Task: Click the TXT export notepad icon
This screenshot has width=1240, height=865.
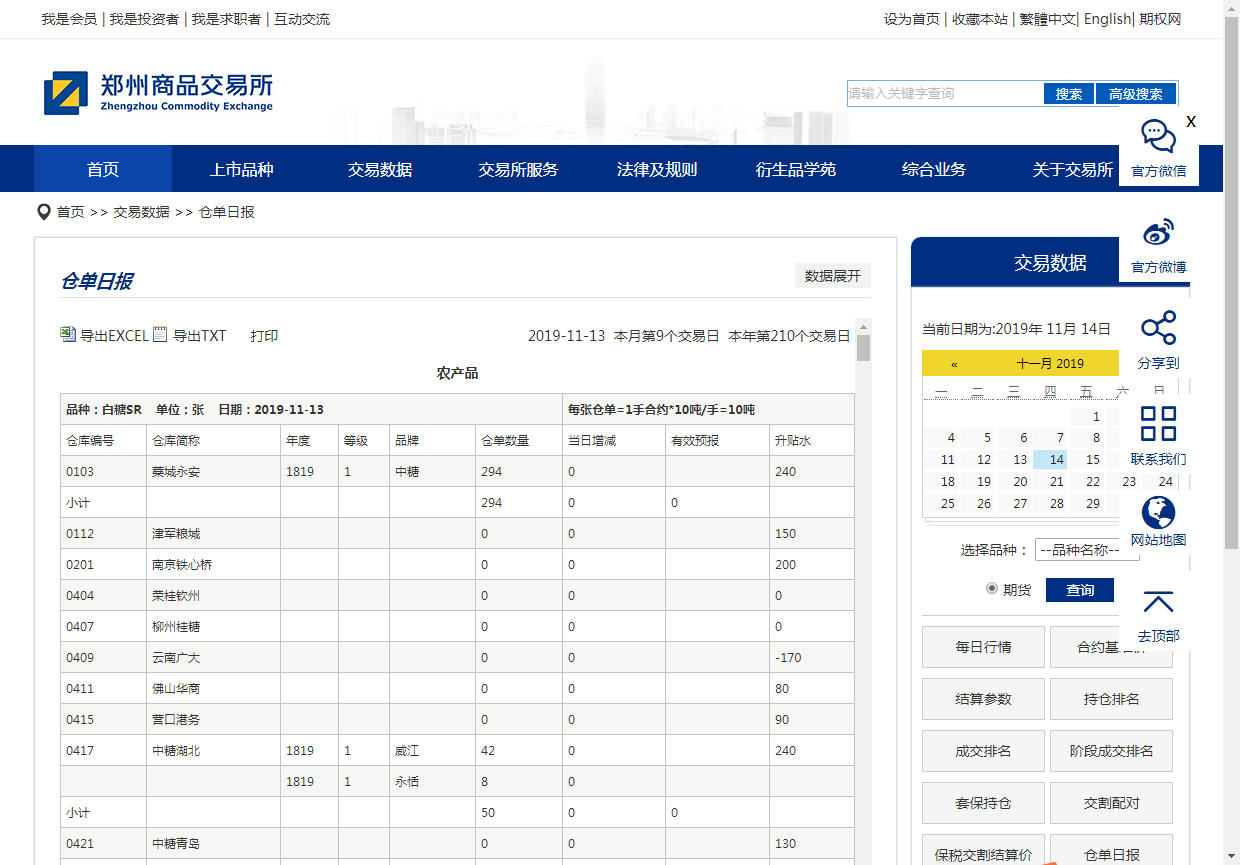Action: [160, 334]
